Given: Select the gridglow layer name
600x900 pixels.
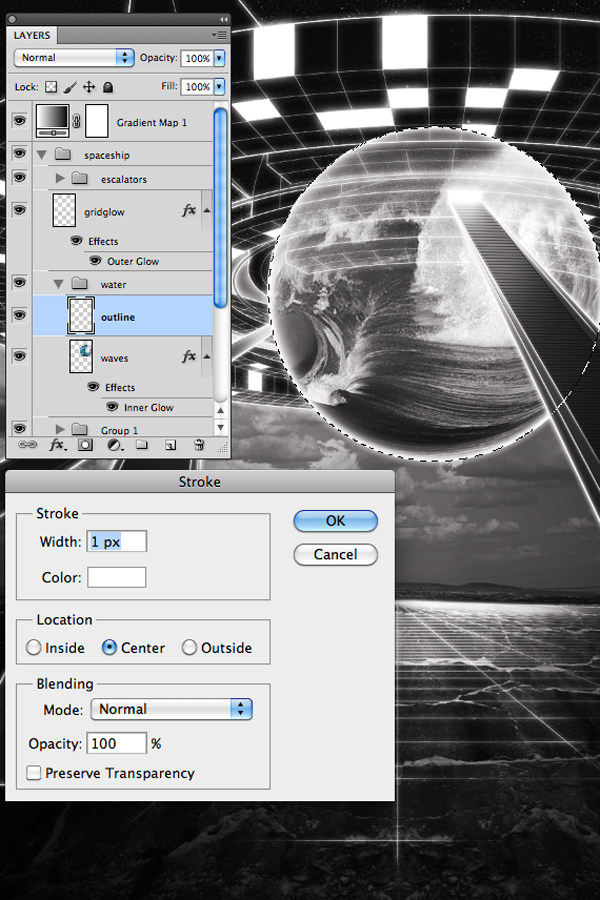Looking at the screenshot, I should pos(104,212).
